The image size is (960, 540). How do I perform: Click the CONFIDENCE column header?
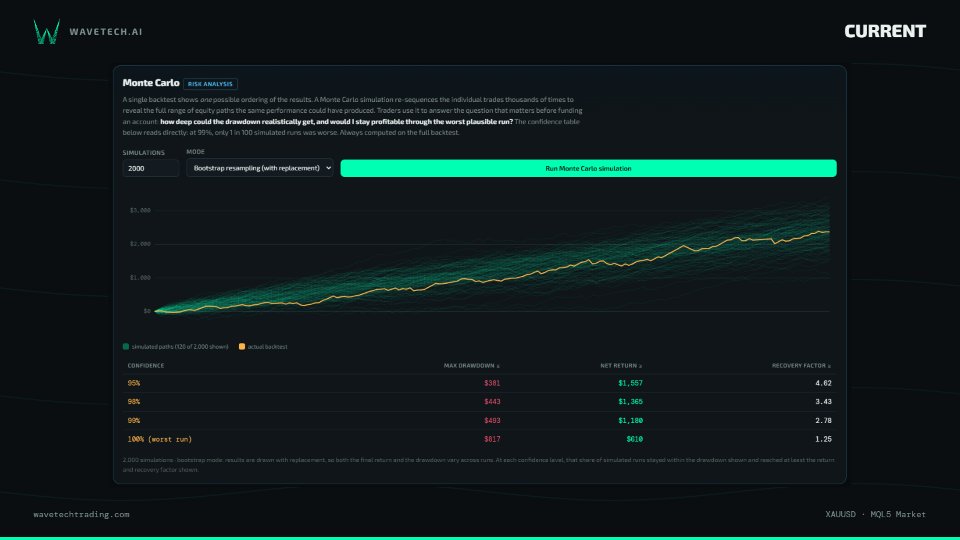(x=146, y=366)
